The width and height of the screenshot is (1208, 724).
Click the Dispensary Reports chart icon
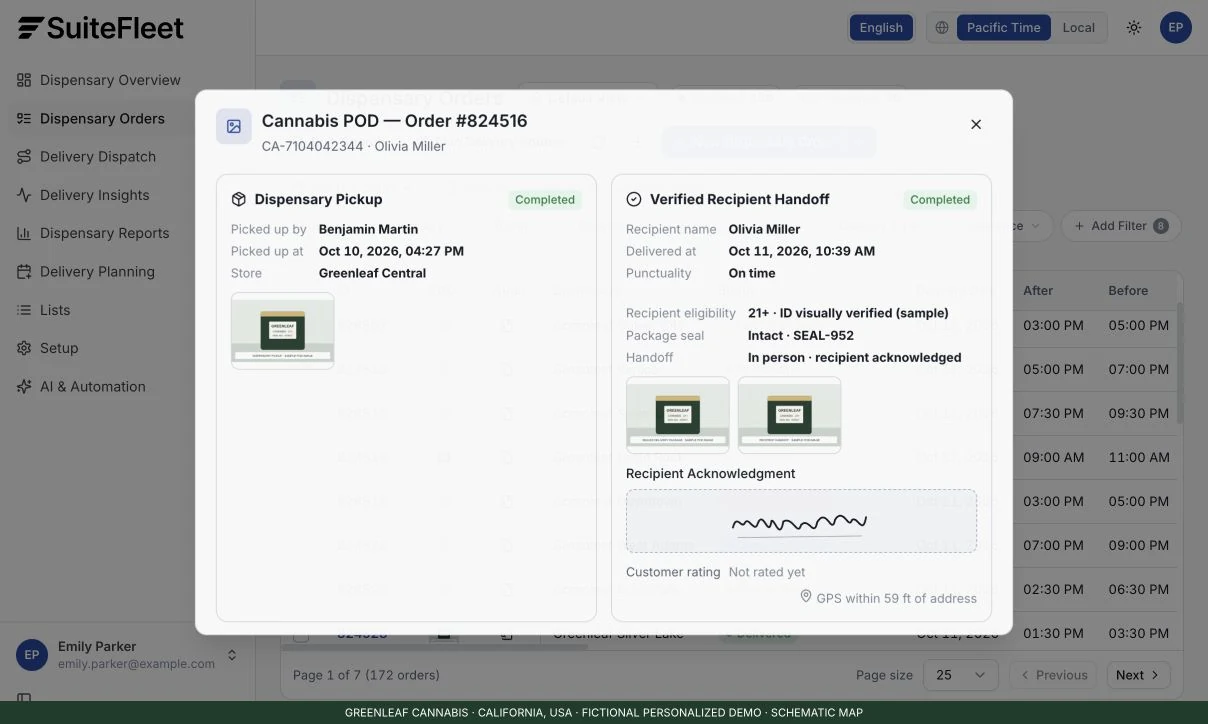click(24, 233)
